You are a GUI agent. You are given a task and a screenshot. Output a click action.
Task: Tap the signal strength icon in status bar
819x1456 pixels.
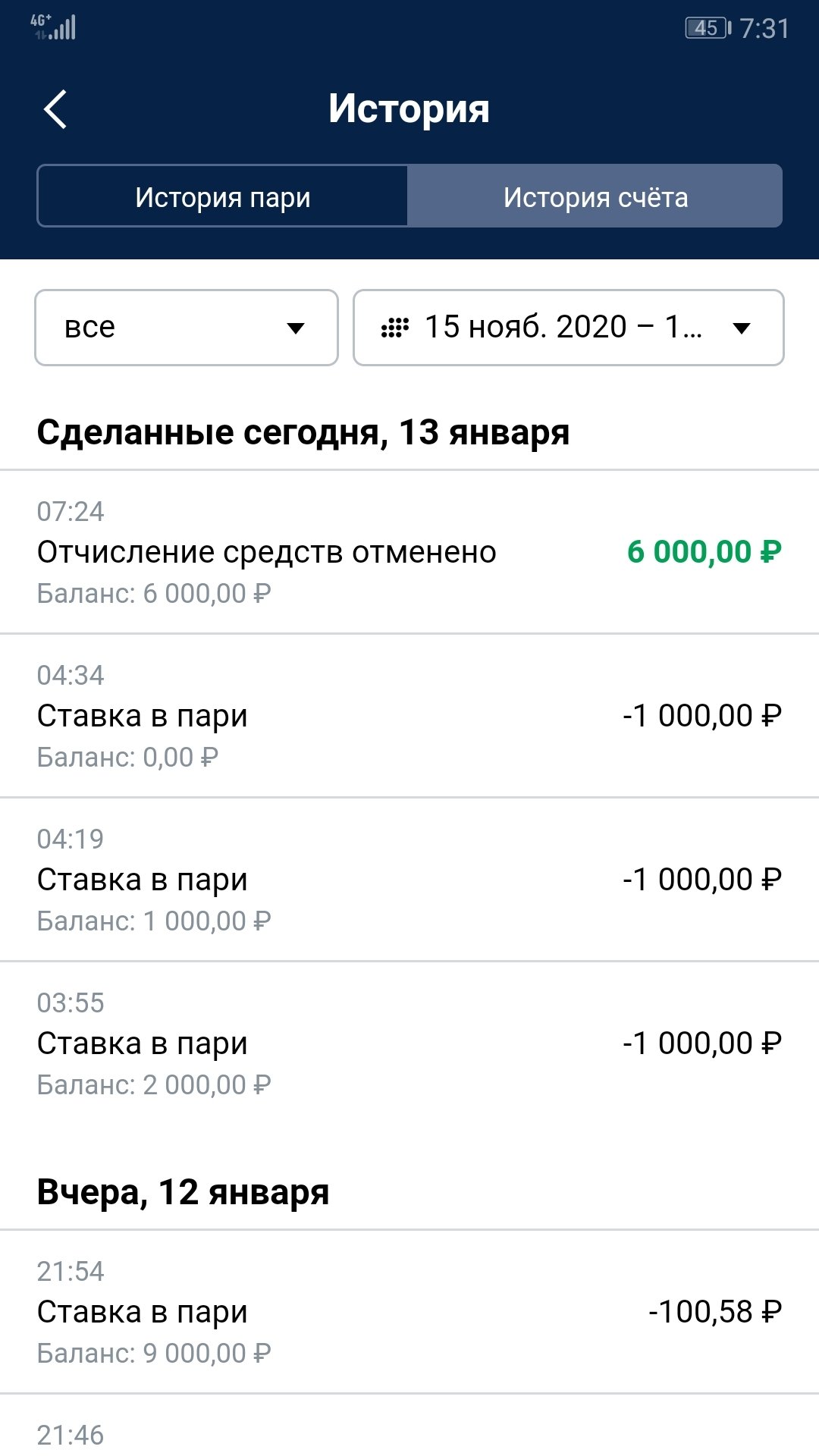click(54, 28)
